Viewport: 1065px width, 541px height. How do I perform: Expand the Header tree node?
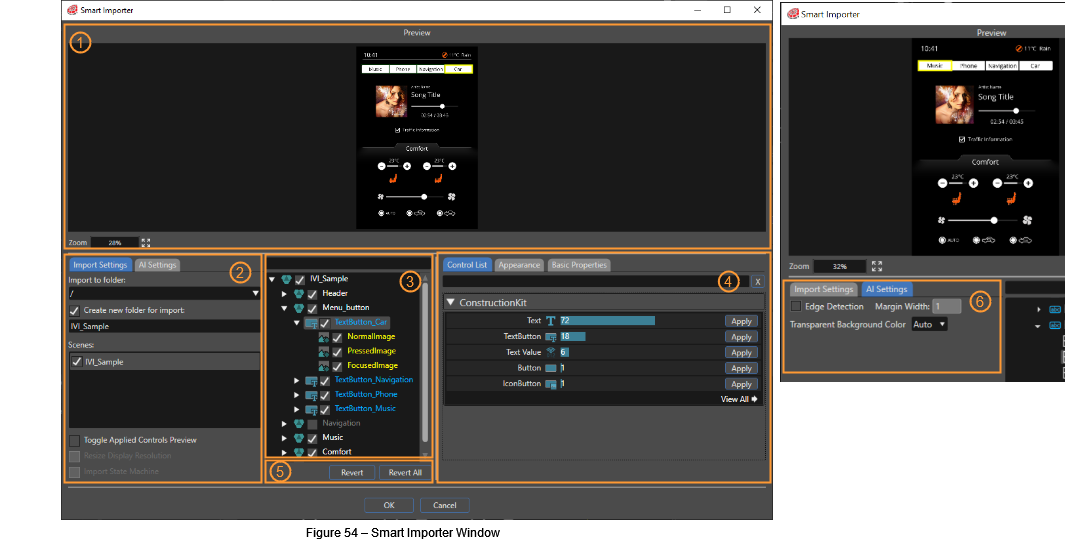[x=285, y=294]
